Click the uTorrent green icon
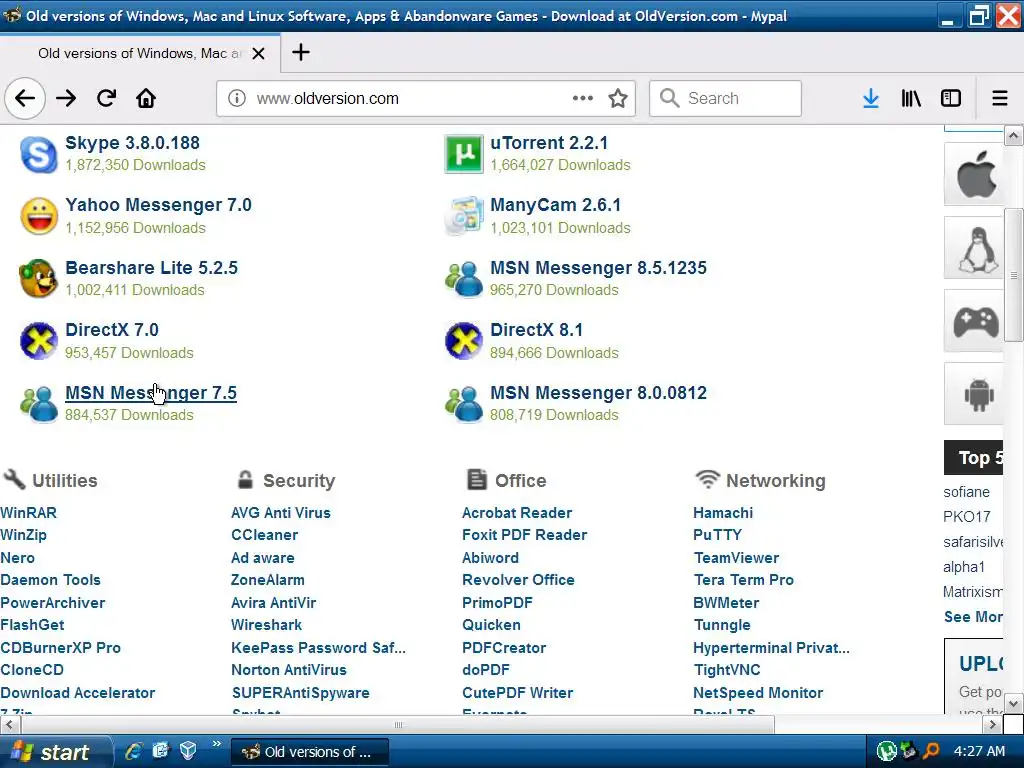 (464, 154)
